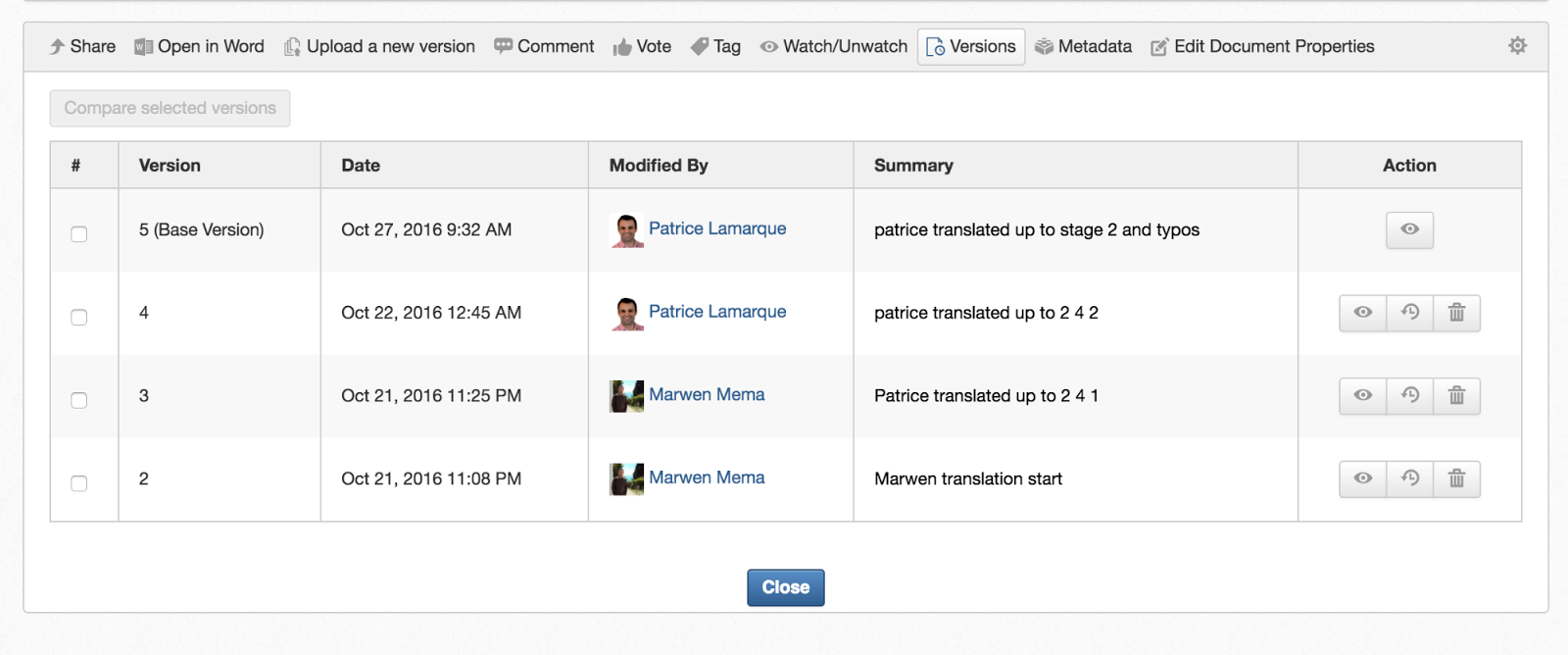Upload a new version
1568x655 pixels.
coord(379,47)
